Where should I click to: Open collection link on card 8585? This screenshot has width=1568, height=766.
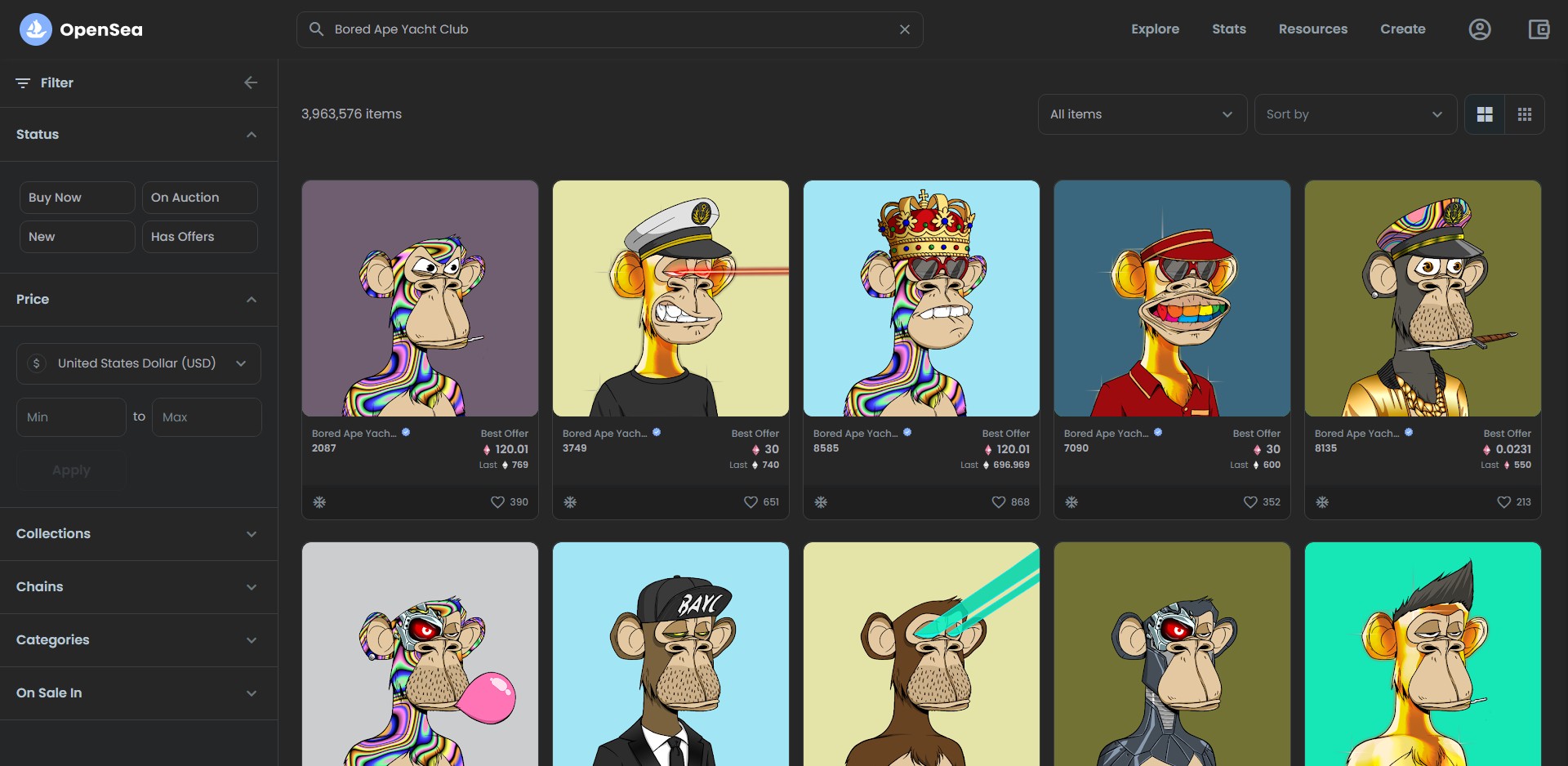[x=855, y=434]
